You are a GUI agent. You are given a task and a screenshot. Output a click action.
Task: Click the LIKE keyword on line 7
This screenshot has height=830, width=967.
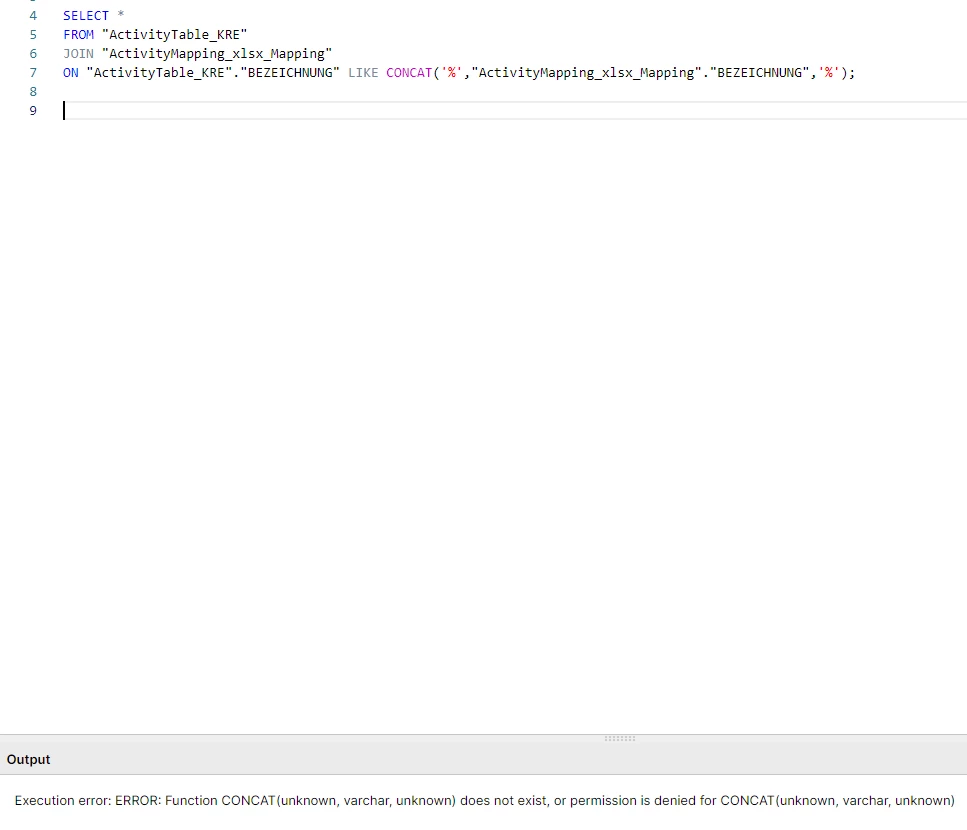[x=363, y=73]
